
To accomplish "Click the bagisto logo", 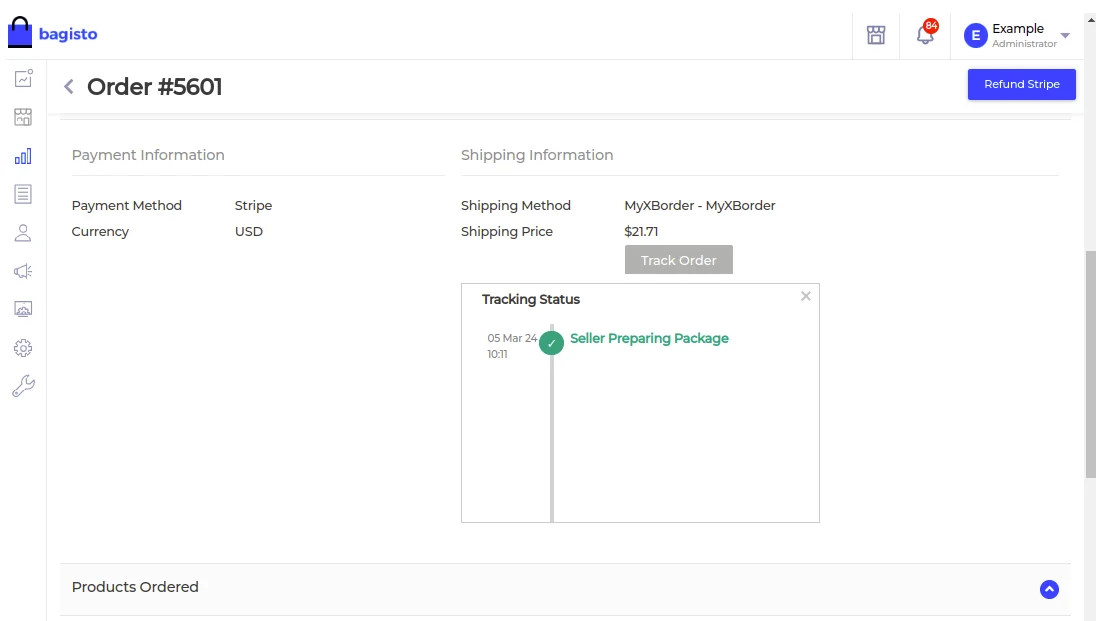I will pyautogui.click(x=53, y=33).
